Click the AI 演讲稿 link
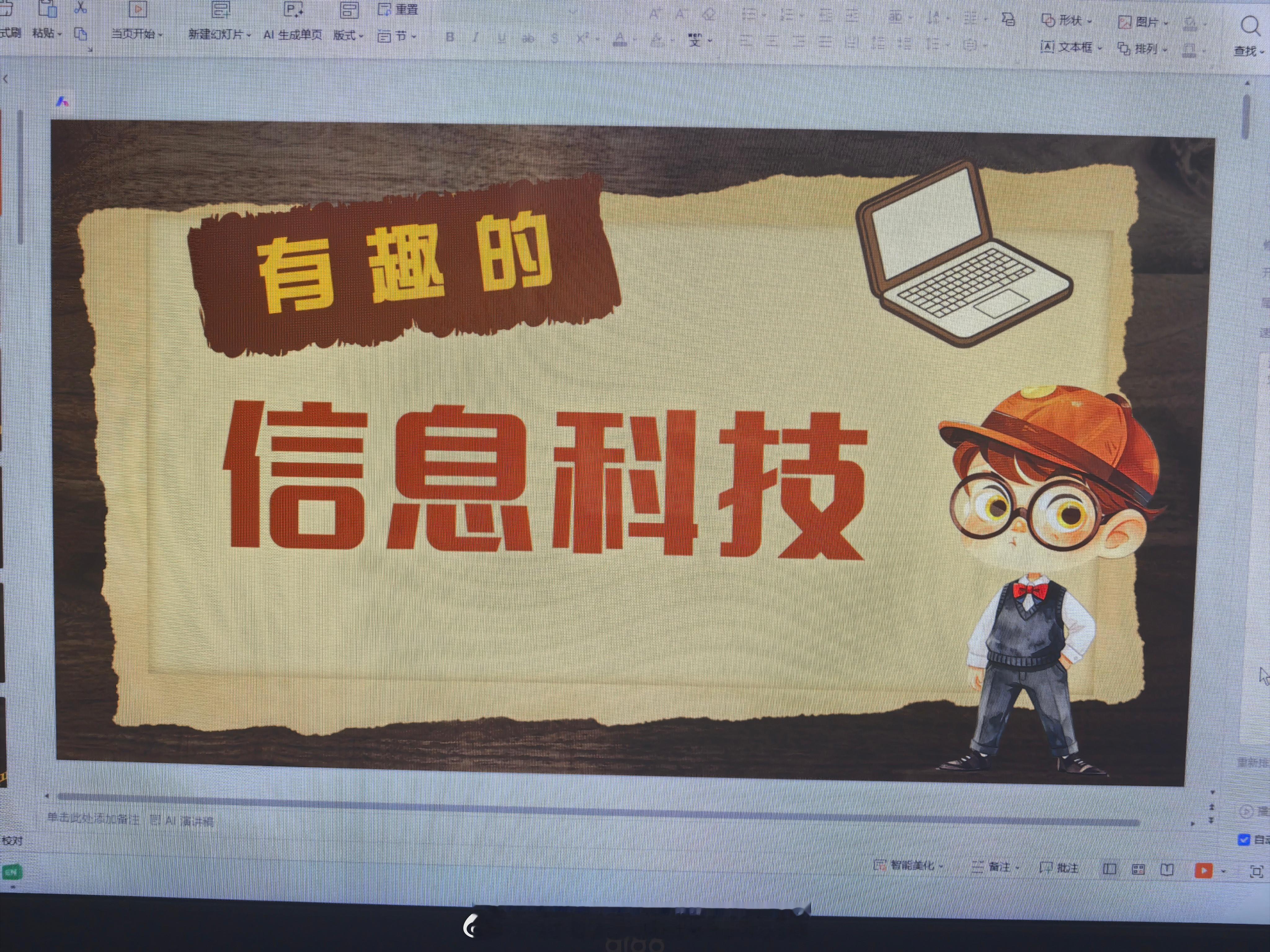Viewport: 1270px width, 952px height. 182,821
